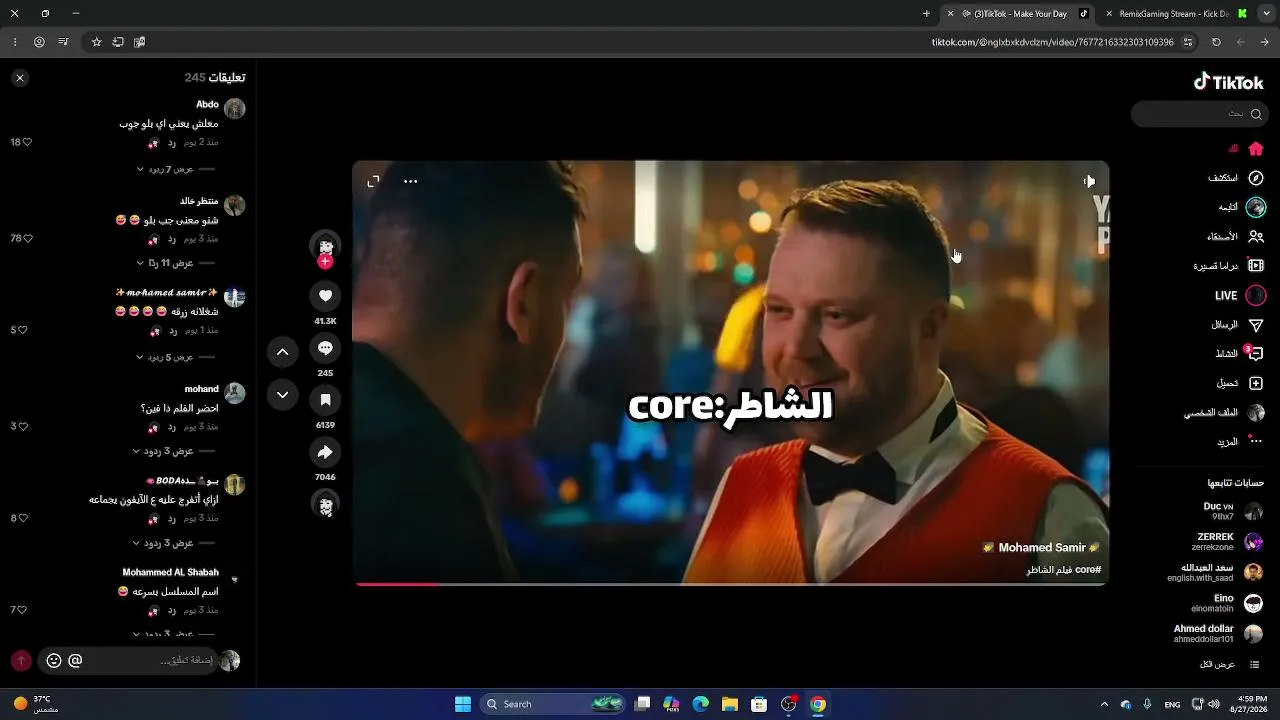Open the TikTok home feed icon
Image resolution: width=1280 pixels, height=720 pixels.
pos(1256,149)
